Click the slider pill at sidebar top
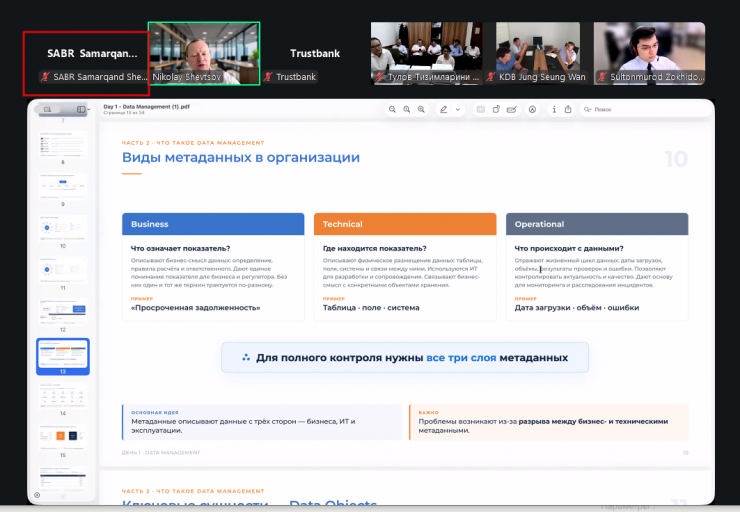740x512 pixels. [x=48, y=109]
